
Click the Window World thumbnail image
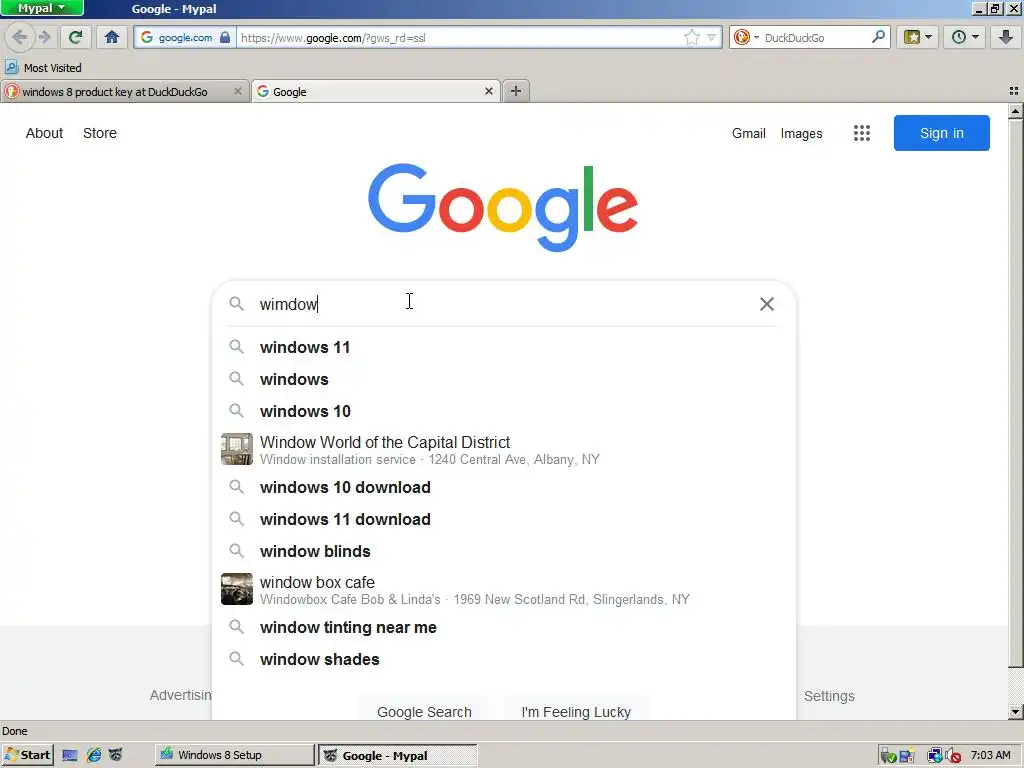pos(236,449)
